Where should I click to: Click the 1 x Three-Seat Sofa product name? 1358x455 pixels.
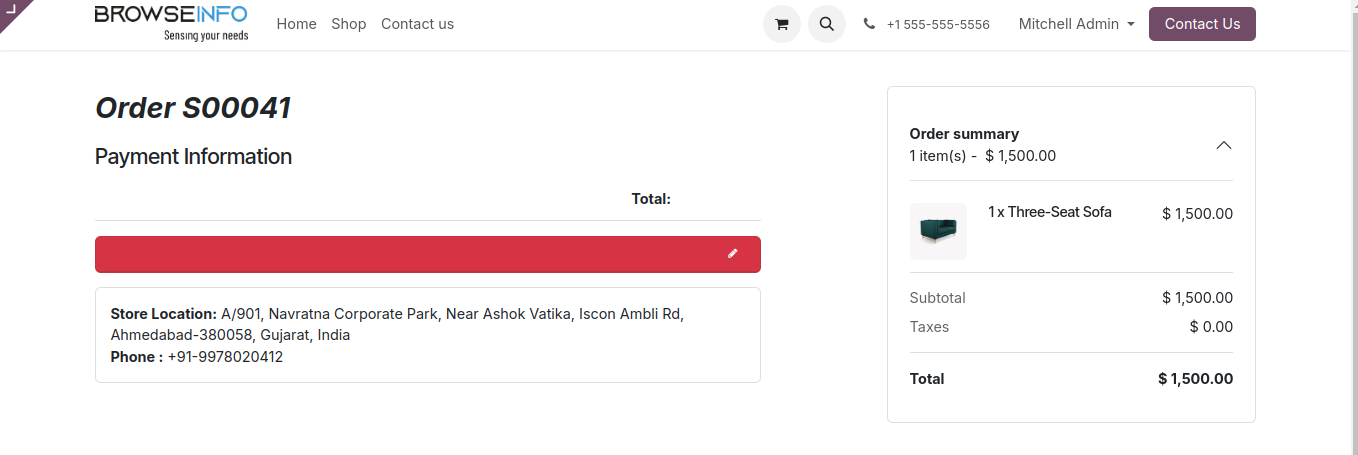pos(1049,212)
